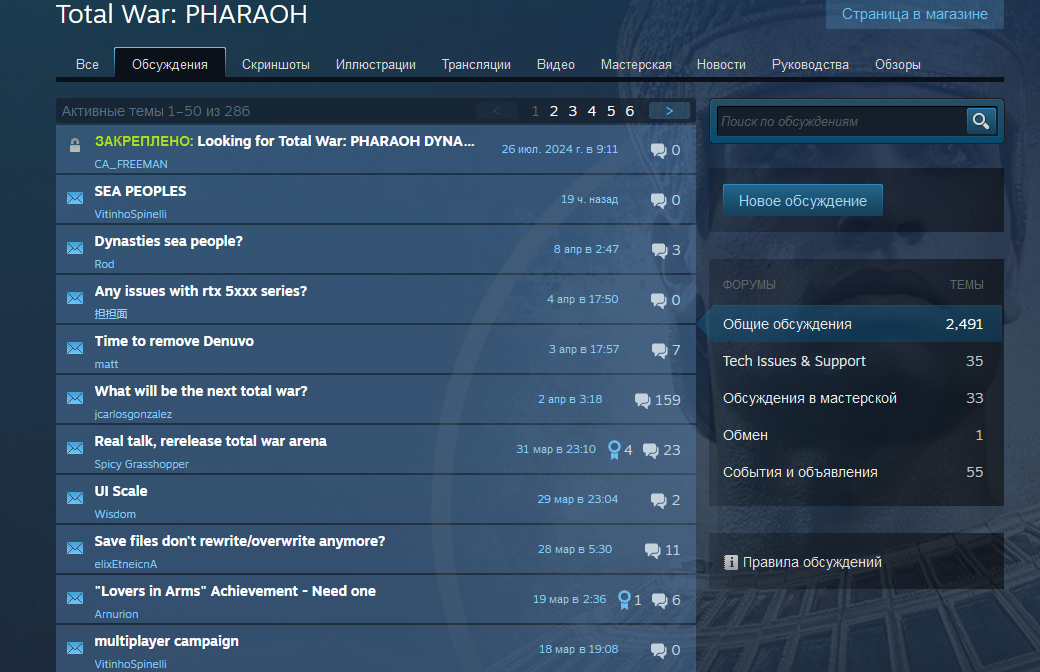Viewport: 1040px width, 672px height.
Task: Open Save files don't rewrite/overwrite anymore? thread
Action: (x=239, y=541)
